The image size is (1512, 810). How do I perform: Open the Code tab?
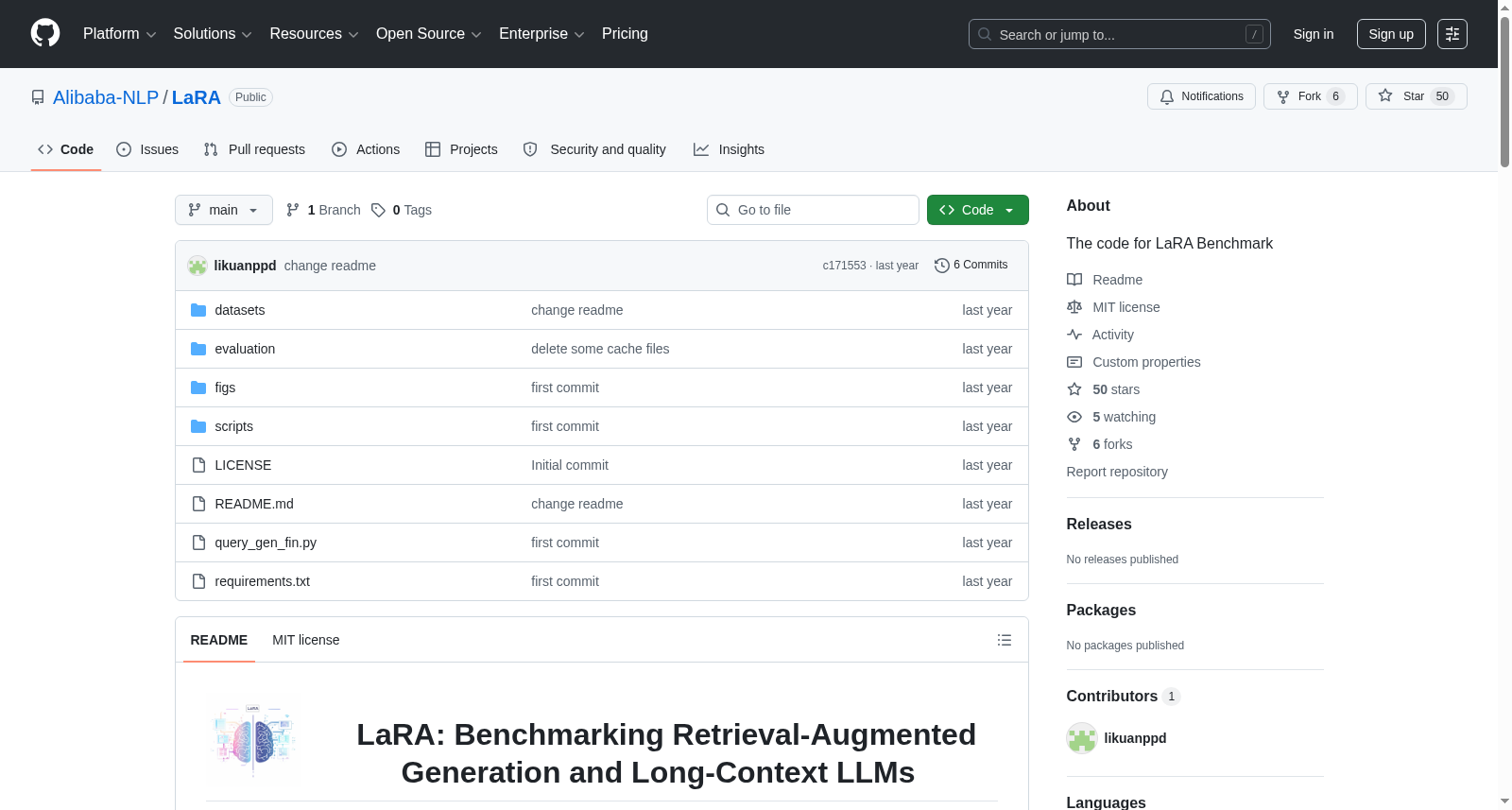[66, 149]
